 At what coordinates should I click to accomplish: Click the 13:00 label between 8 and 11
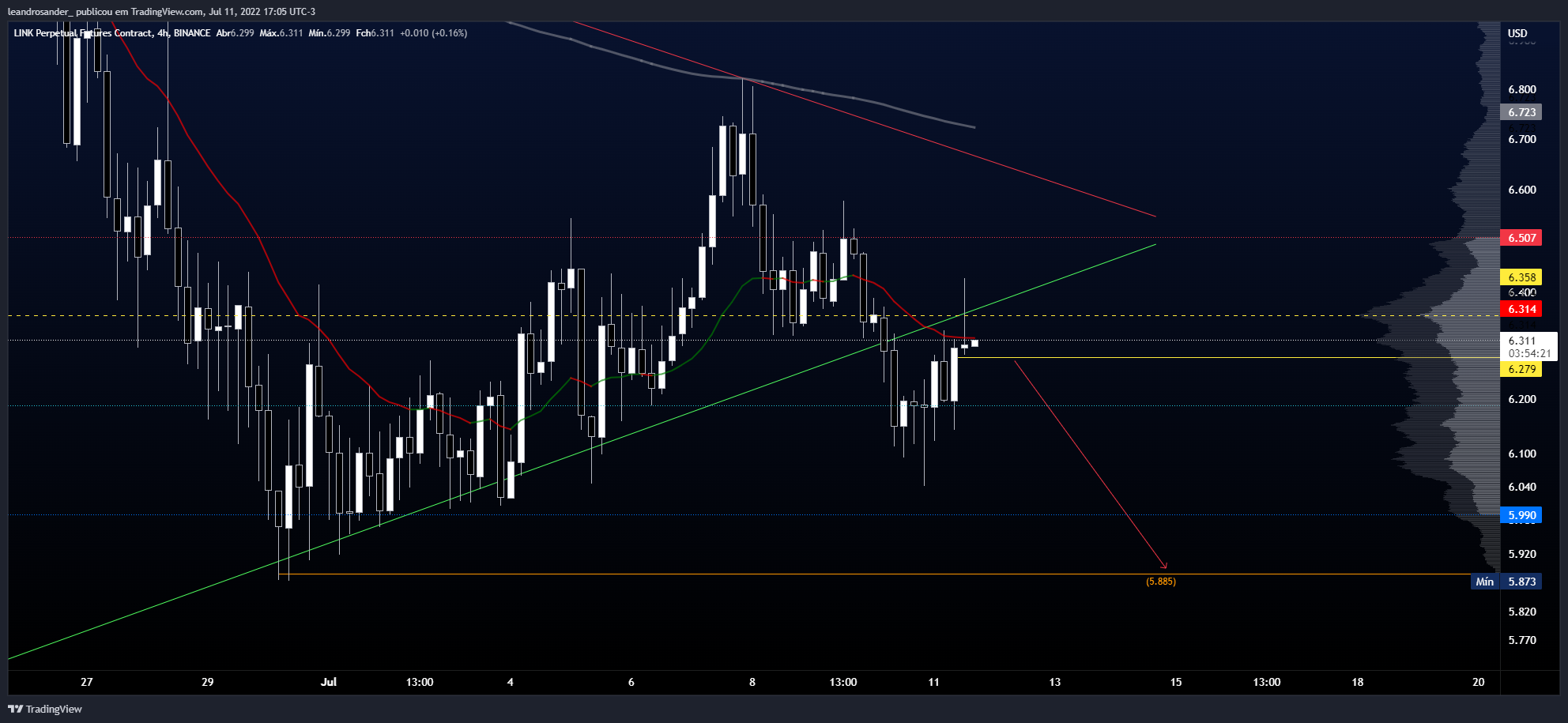click(843, 682)
